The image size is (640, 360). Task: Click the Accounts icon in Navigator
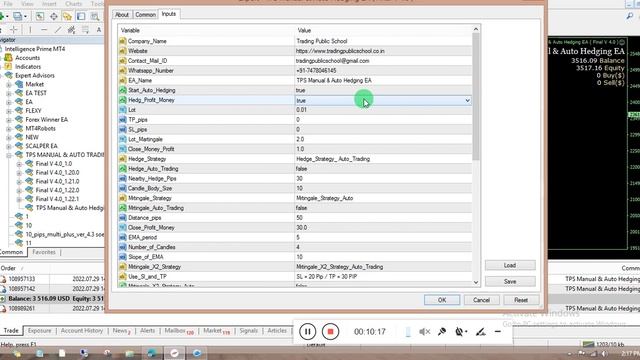8,58
